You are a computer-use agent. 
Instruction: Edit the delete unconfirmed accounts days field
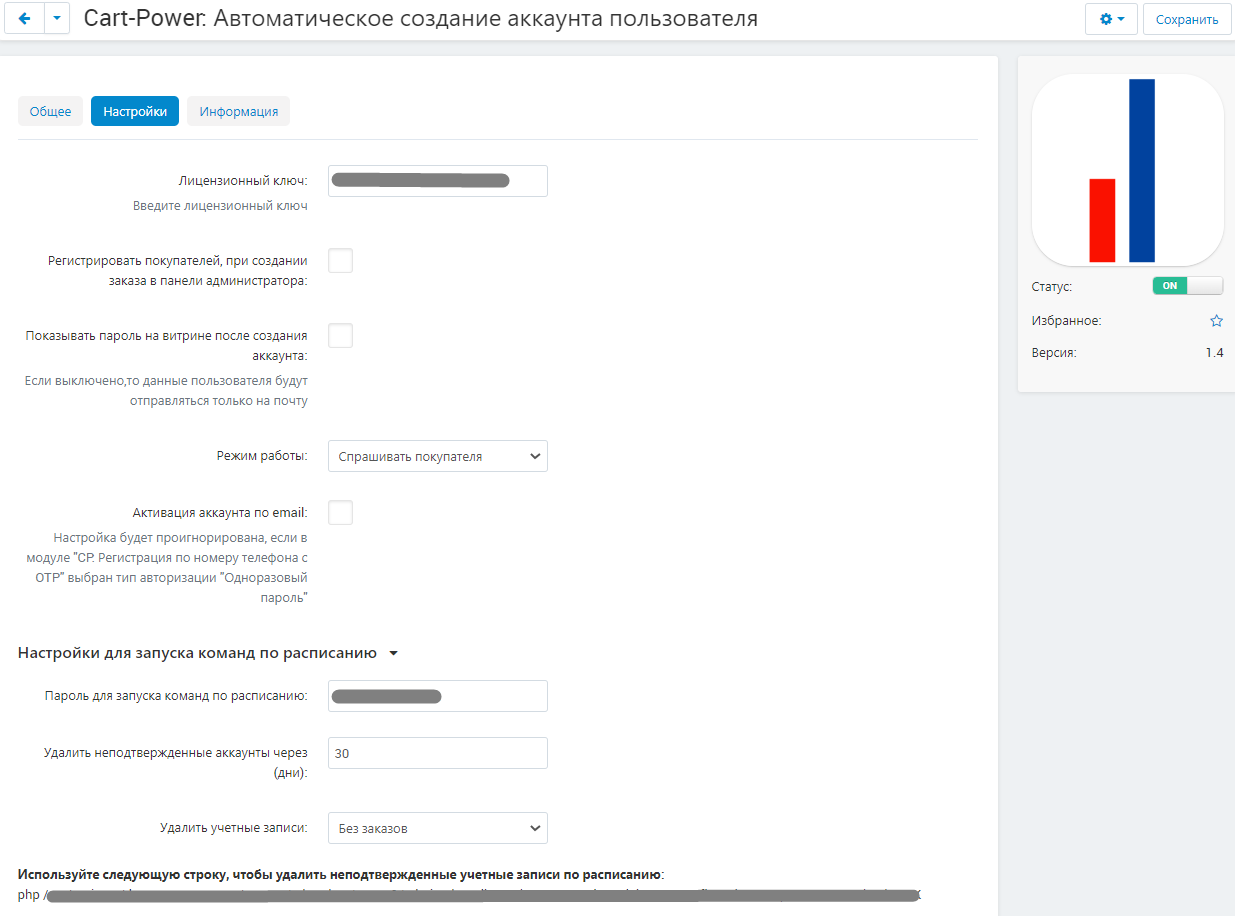[438, 753]
